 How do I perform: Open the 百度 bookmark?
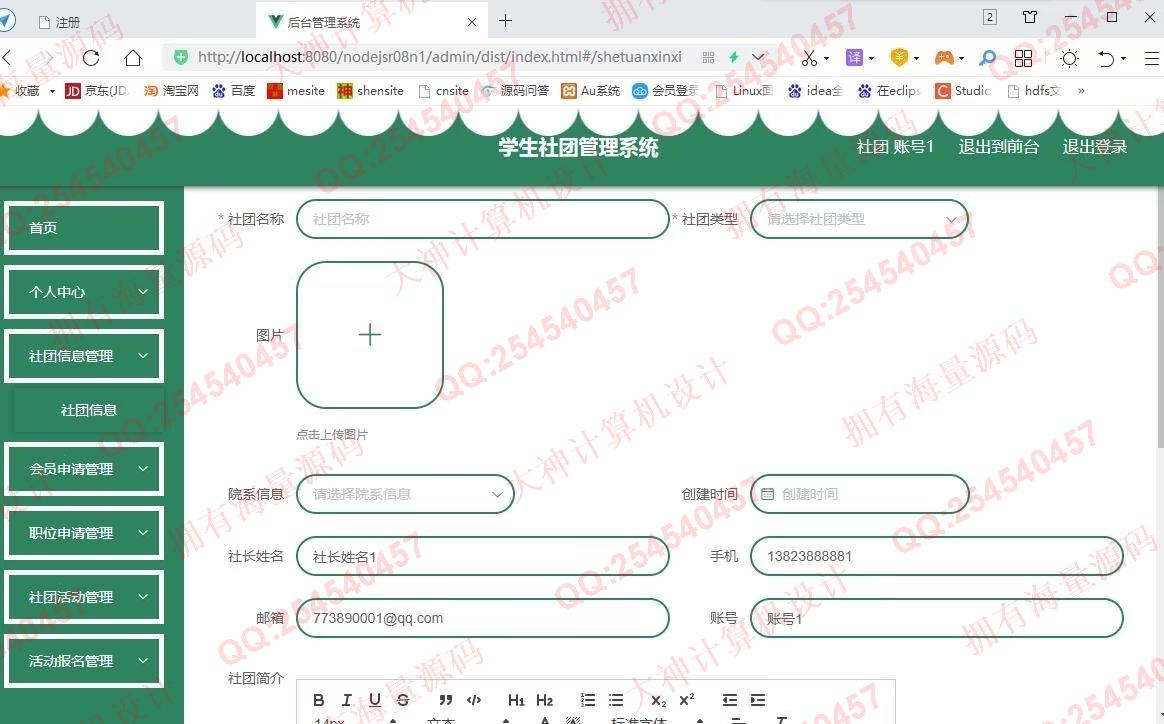point(233,91)
